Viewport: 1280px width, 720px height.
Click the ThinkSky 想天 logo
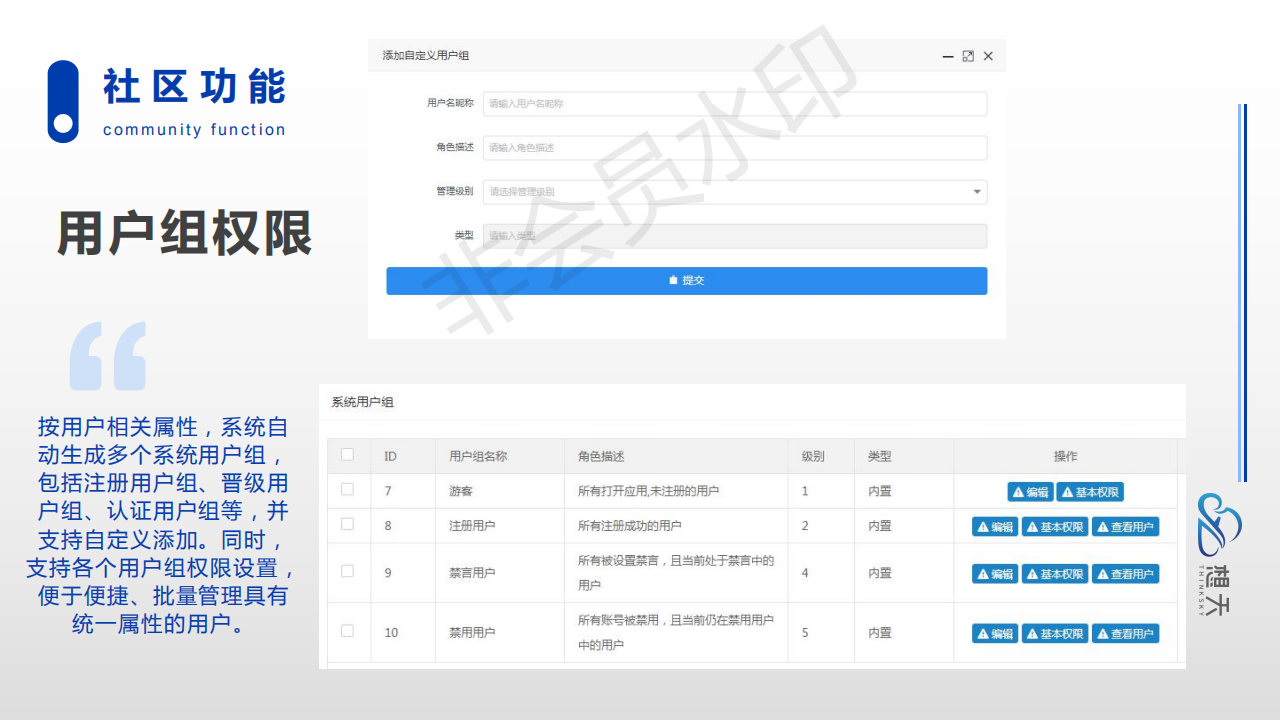1220,552
